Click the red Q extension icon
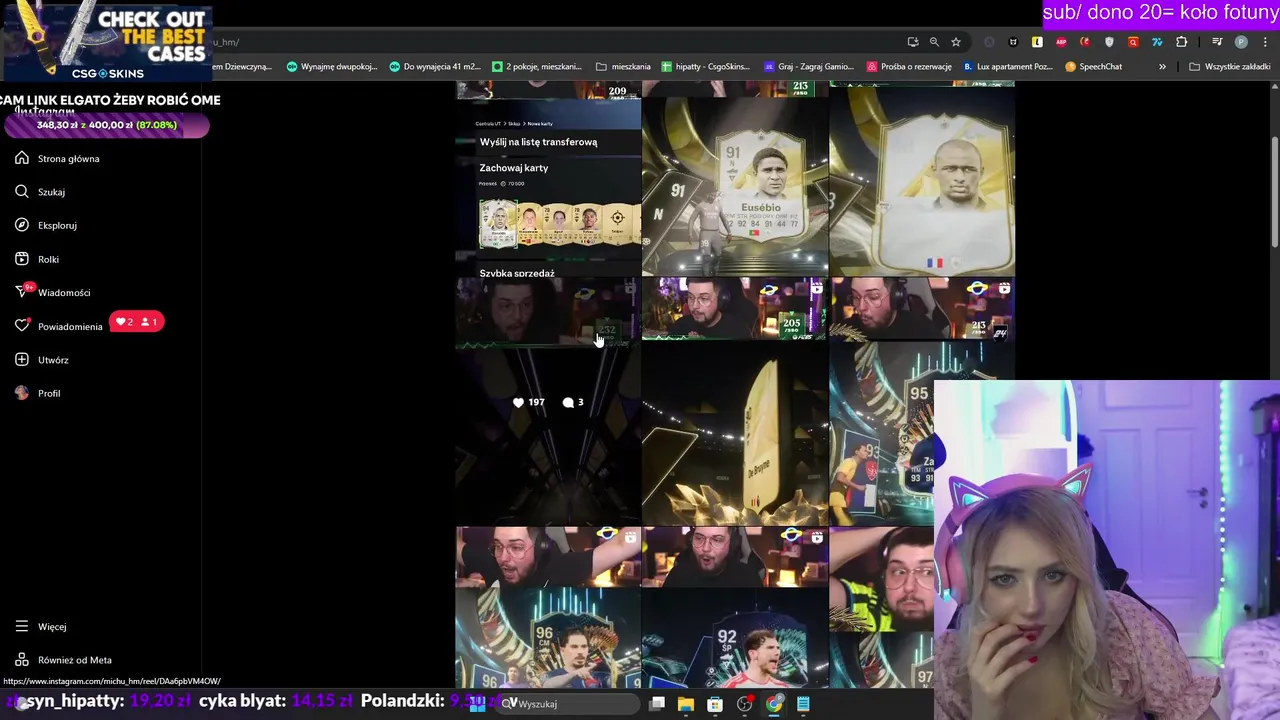 [x=1133, y=42]
